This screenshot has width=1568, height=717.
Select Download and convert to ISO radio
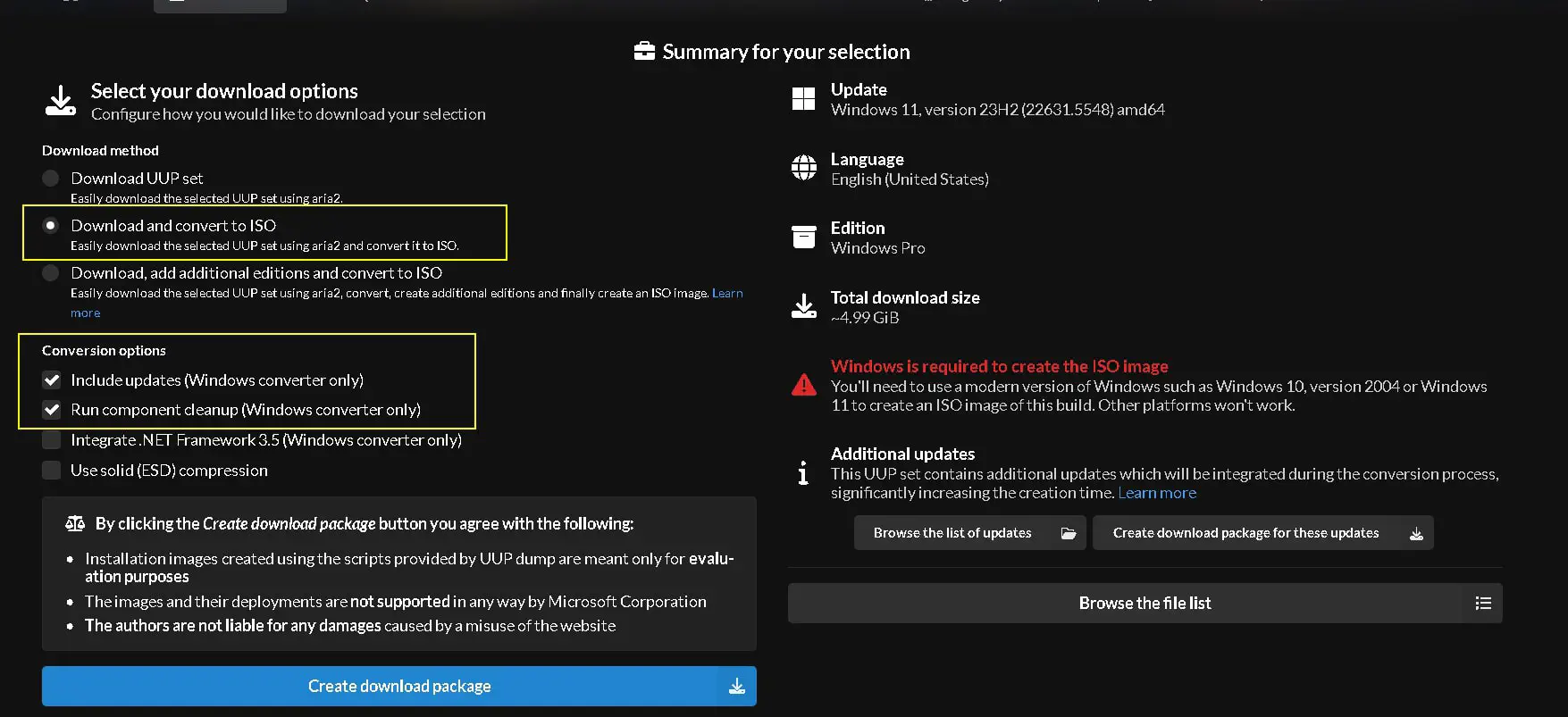51,226
